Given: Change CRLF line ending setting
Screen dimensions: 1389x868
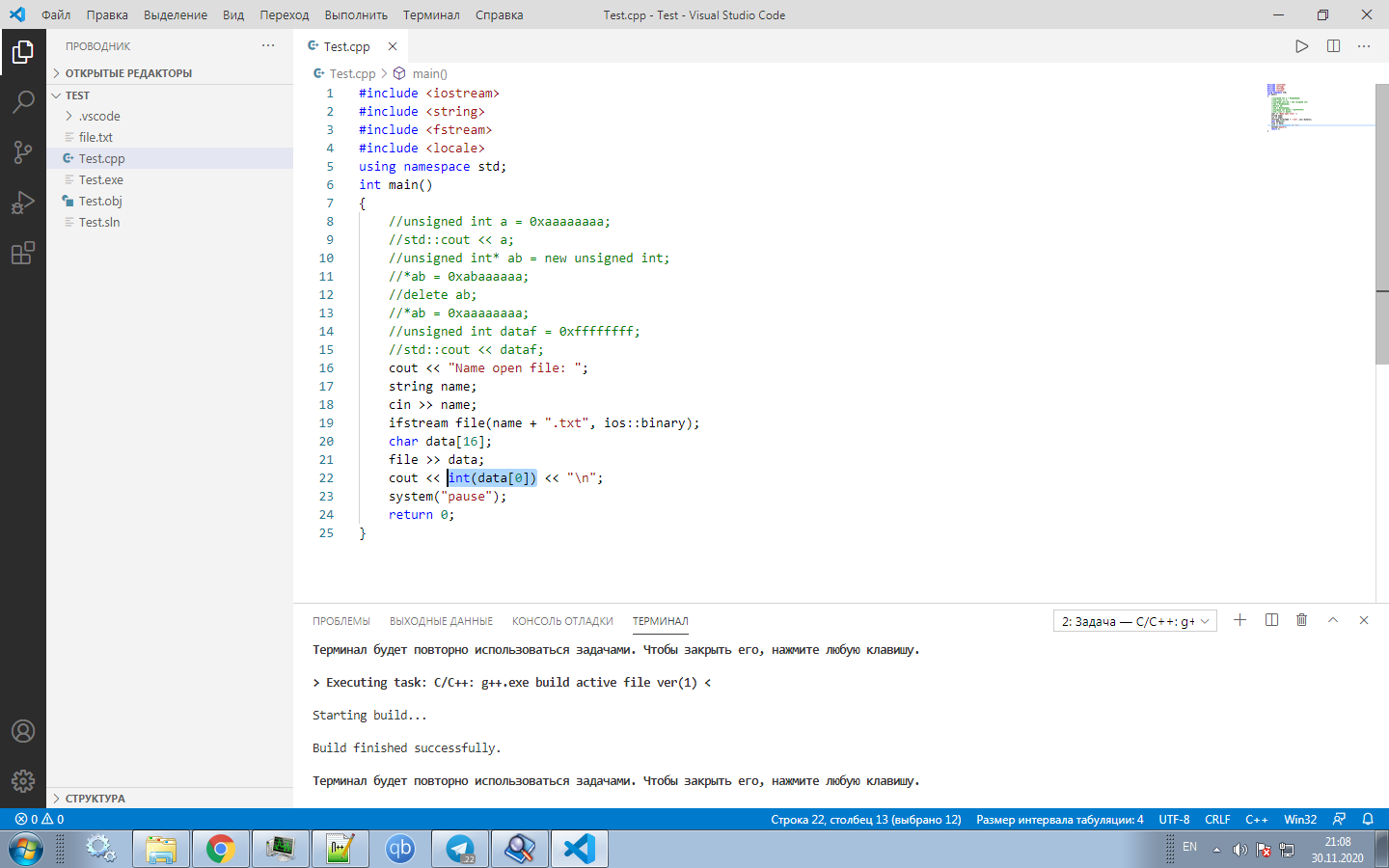Looking at the screenshot, I should click(1217, 819).
